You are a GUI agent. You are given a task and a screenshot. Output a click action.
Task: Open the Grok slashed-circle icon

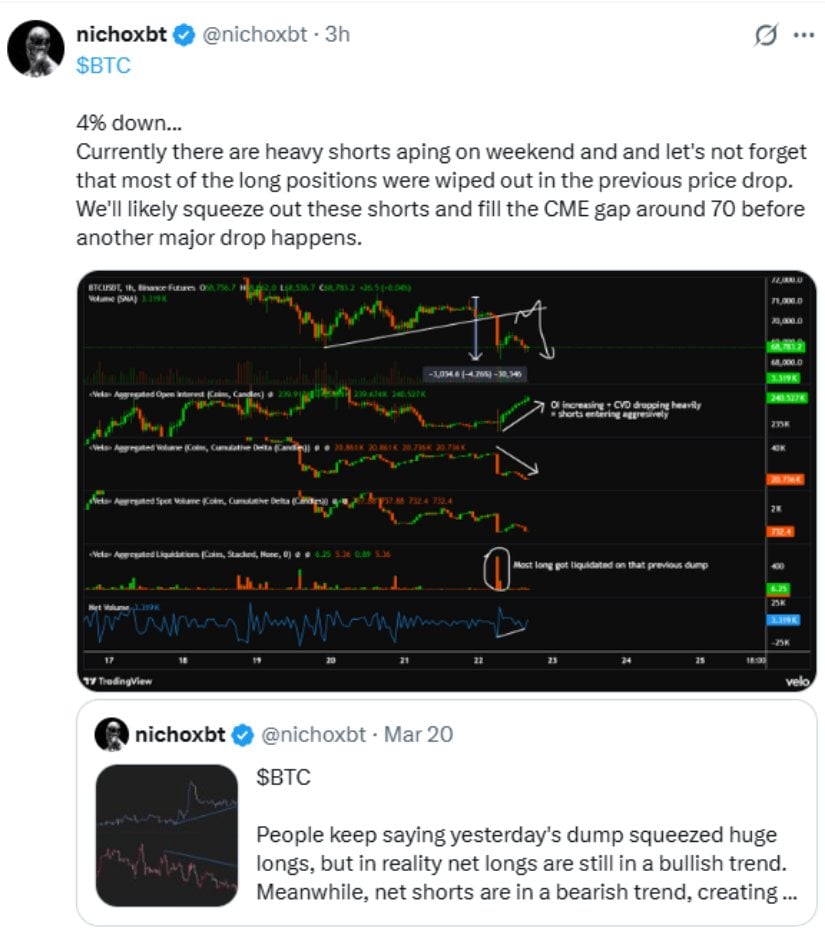point(765,36)
